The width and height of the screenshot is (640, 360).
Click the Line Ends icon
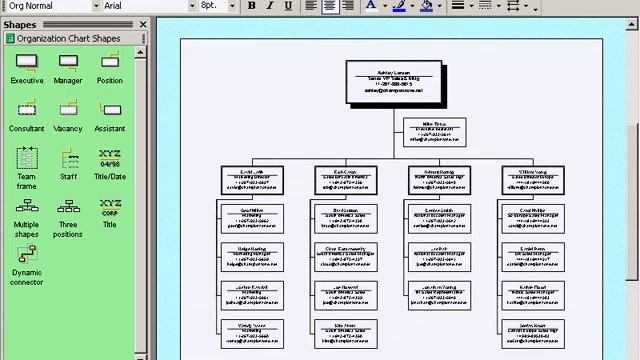pos(513,6)
